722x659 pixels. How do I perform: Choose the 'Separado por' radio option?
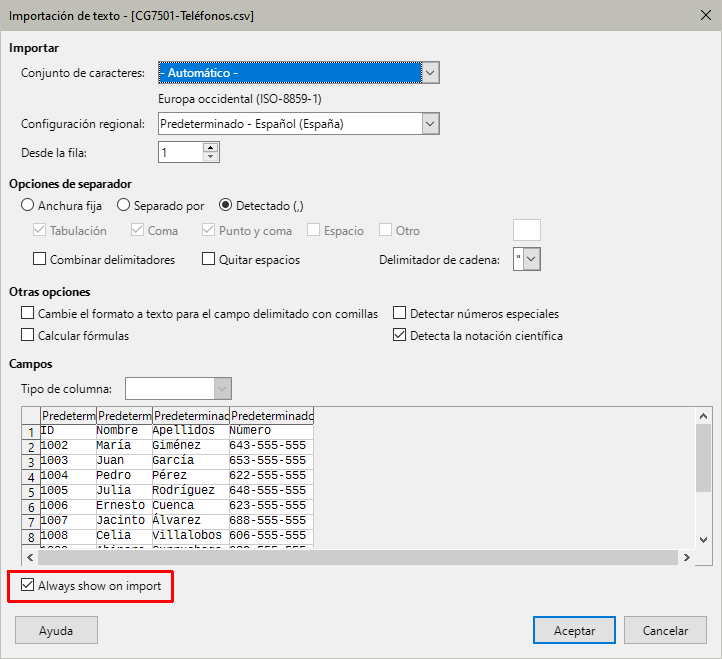pos(124,205)
